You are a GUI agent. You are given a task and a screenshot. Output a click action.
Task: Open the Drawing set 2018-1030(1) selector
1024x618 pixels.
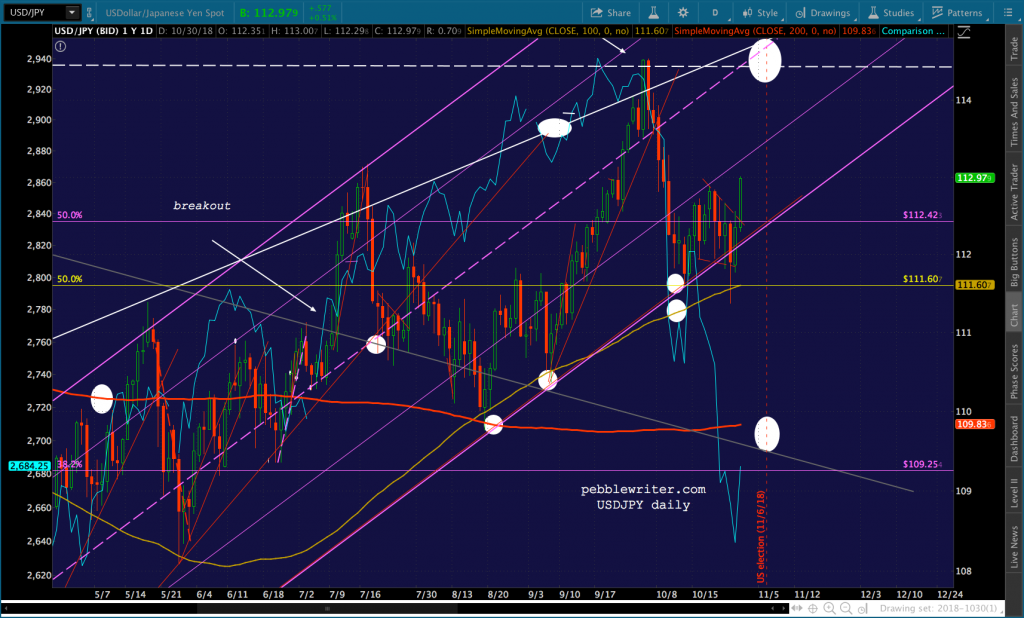[939, 608]
